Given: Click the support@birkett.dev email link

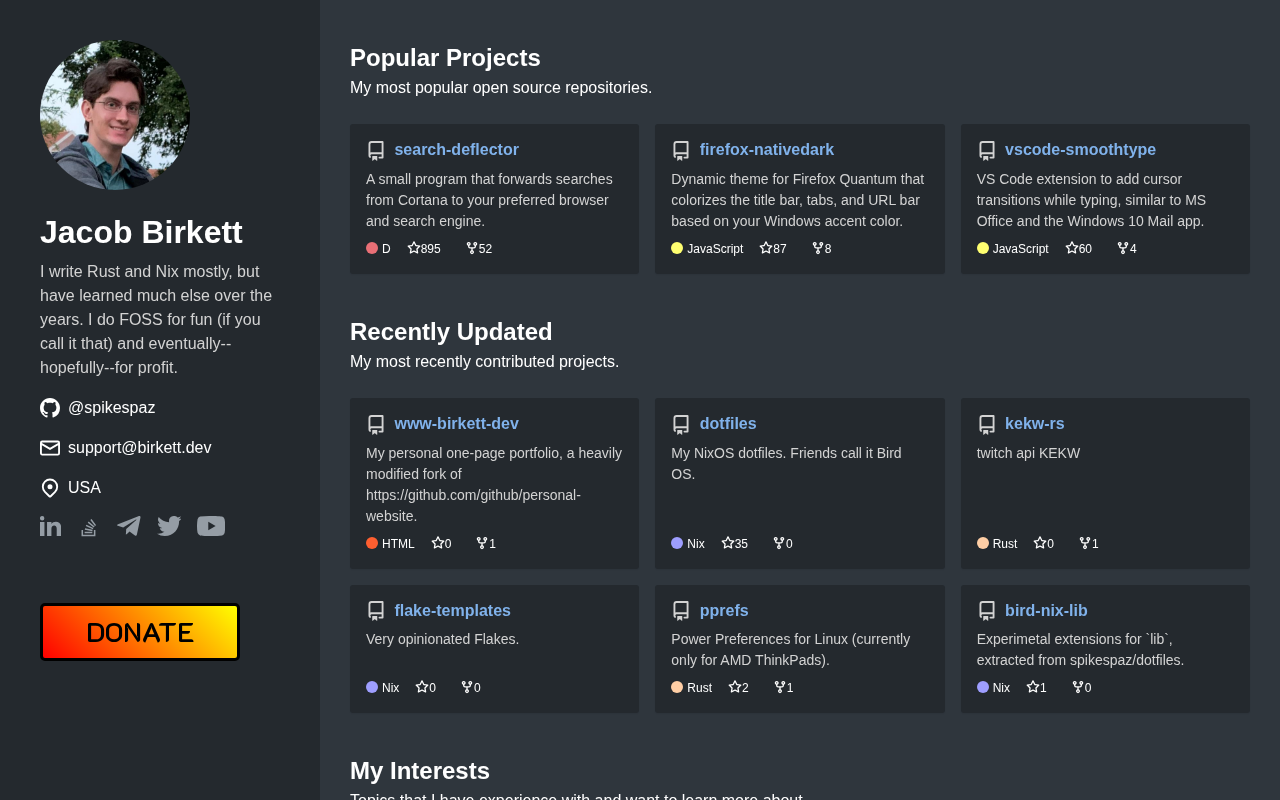Looking at the screenshot, I should [x=139, y=448].
